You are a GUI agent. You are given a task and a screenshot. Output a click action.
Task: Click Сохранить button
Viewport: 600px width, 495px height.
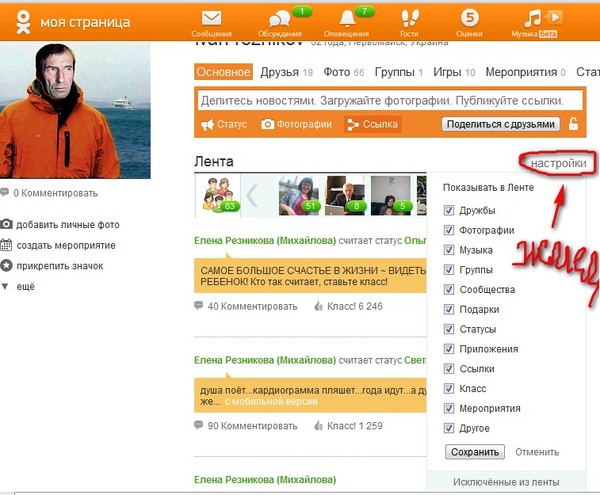pos(474,452)
